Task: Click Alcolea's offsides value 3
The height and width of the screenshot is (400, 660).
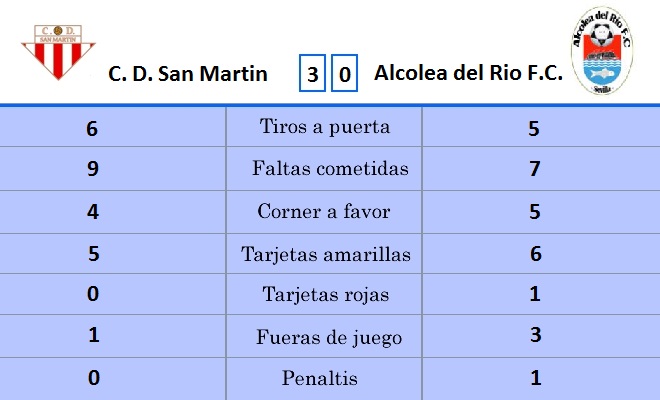Action: pos(535,335)
